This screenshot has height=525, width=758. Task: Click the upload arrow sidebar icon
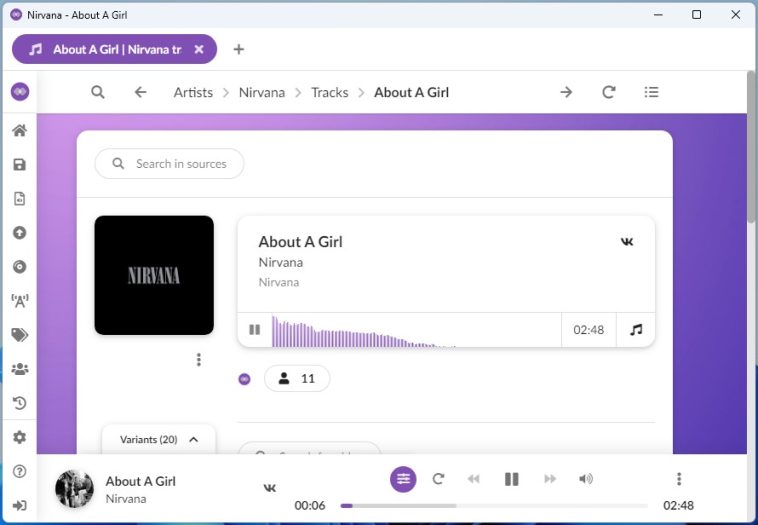click(20, 233)
